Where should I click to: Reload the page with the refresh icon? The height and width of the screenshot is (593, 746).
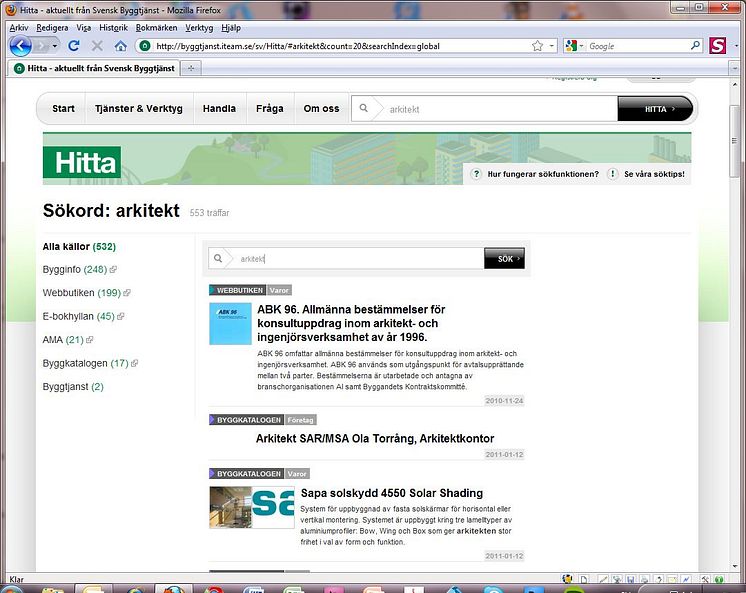(74, 46)
